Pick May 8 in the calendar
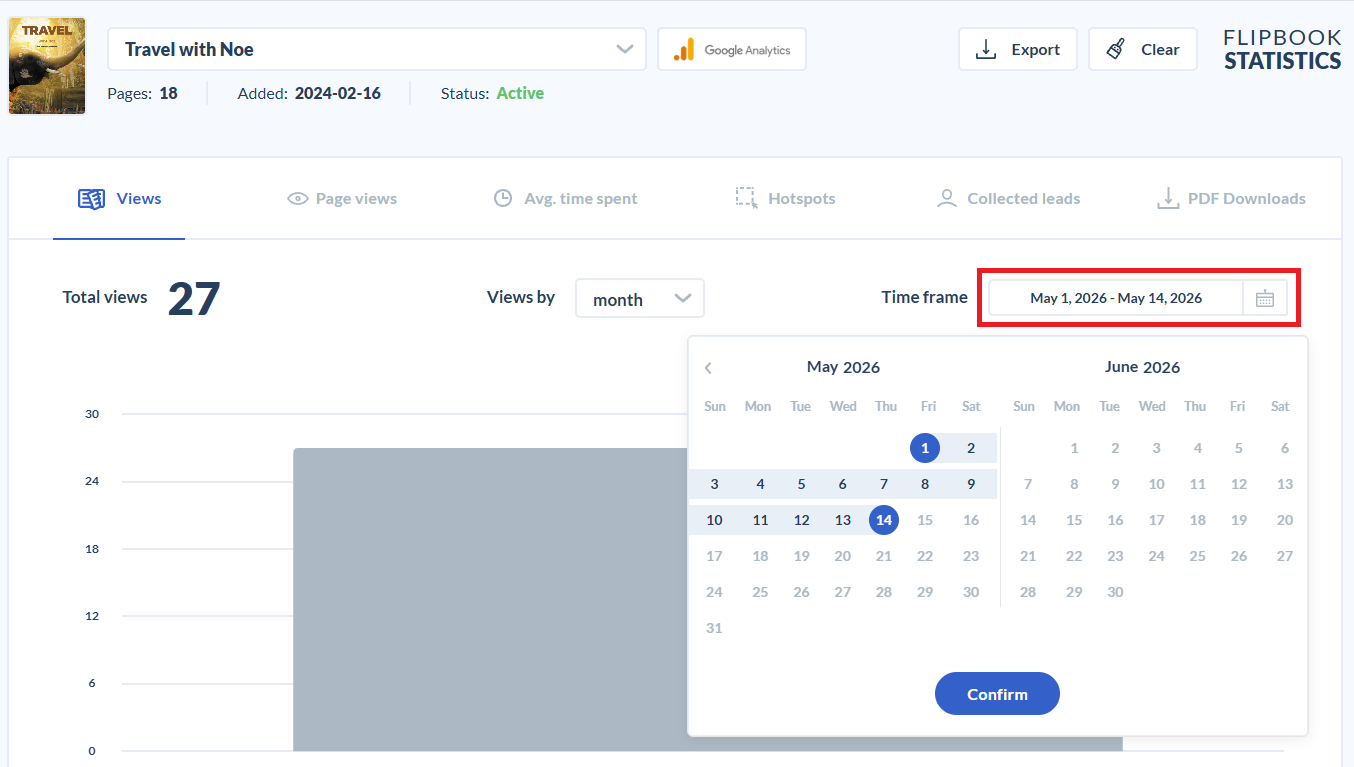The image size is (1354, 767). click(925, 484)
